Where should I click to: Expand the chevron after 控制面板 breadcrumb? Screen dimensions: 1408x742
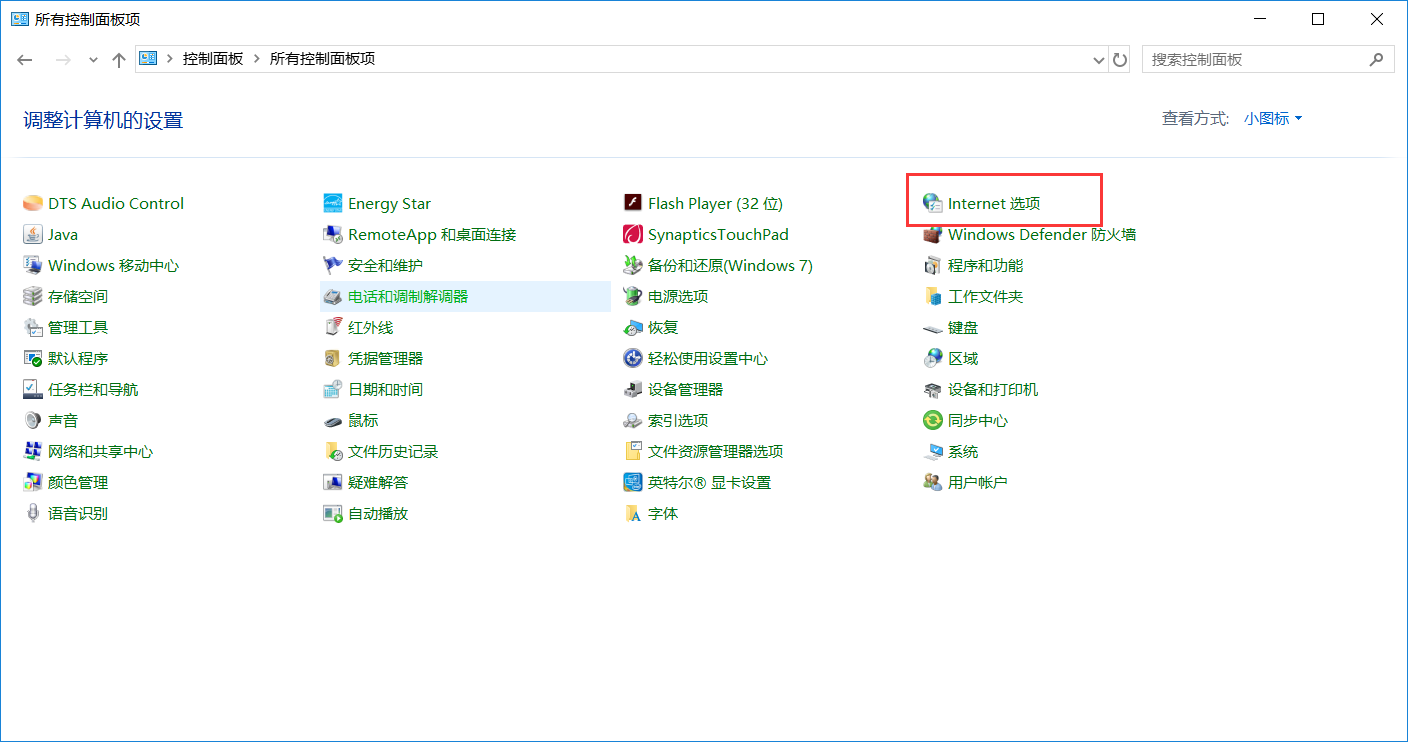[x=257, y=59]
